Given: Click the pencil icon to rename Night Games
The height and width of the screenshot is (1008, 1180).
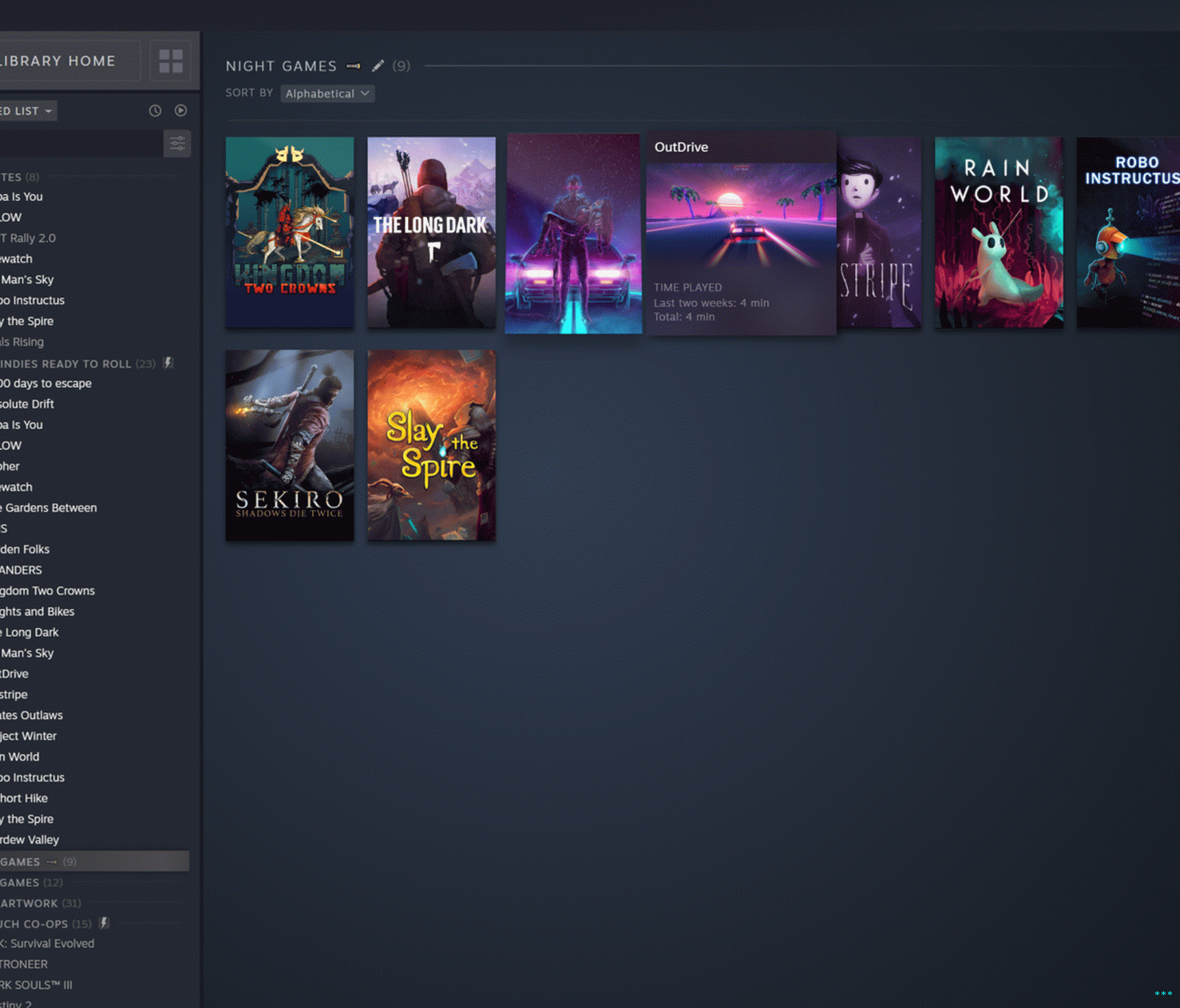Looking at the screenshot, I should pos(378,66).
